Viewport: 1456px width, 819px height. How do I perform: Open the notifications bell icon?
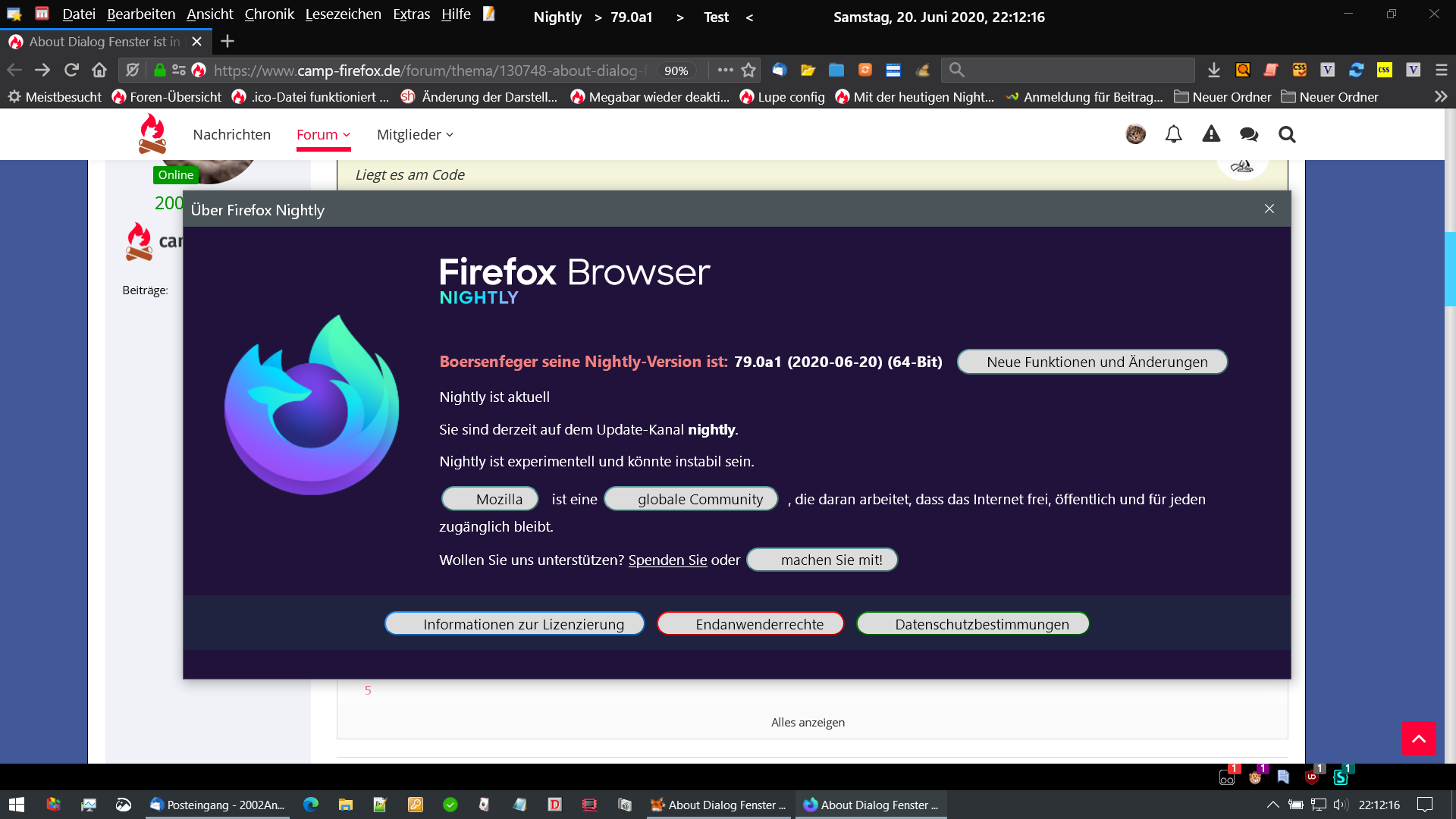tap(1173, 134)
